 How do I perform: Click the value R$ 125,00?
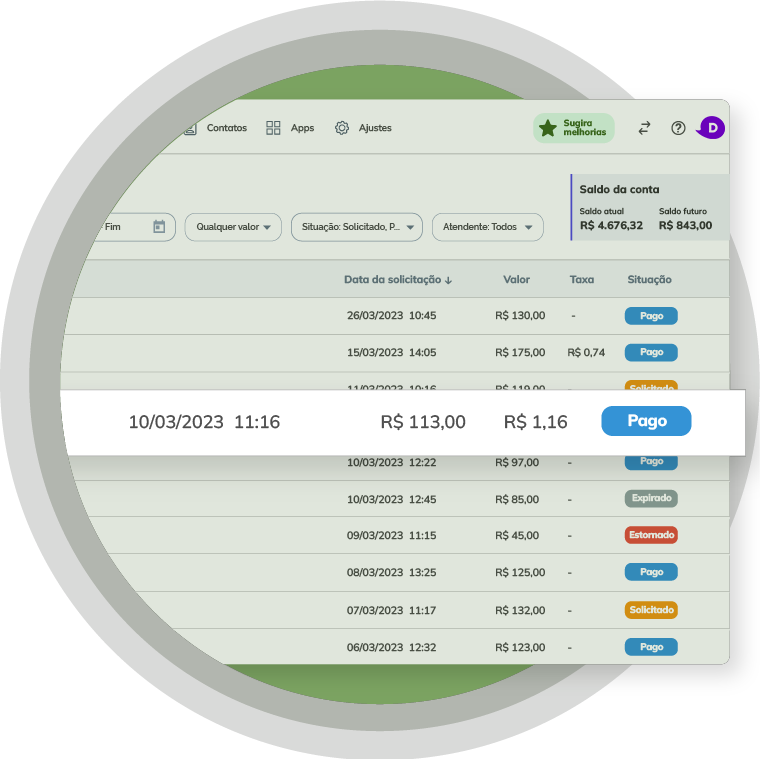(520, 572)
